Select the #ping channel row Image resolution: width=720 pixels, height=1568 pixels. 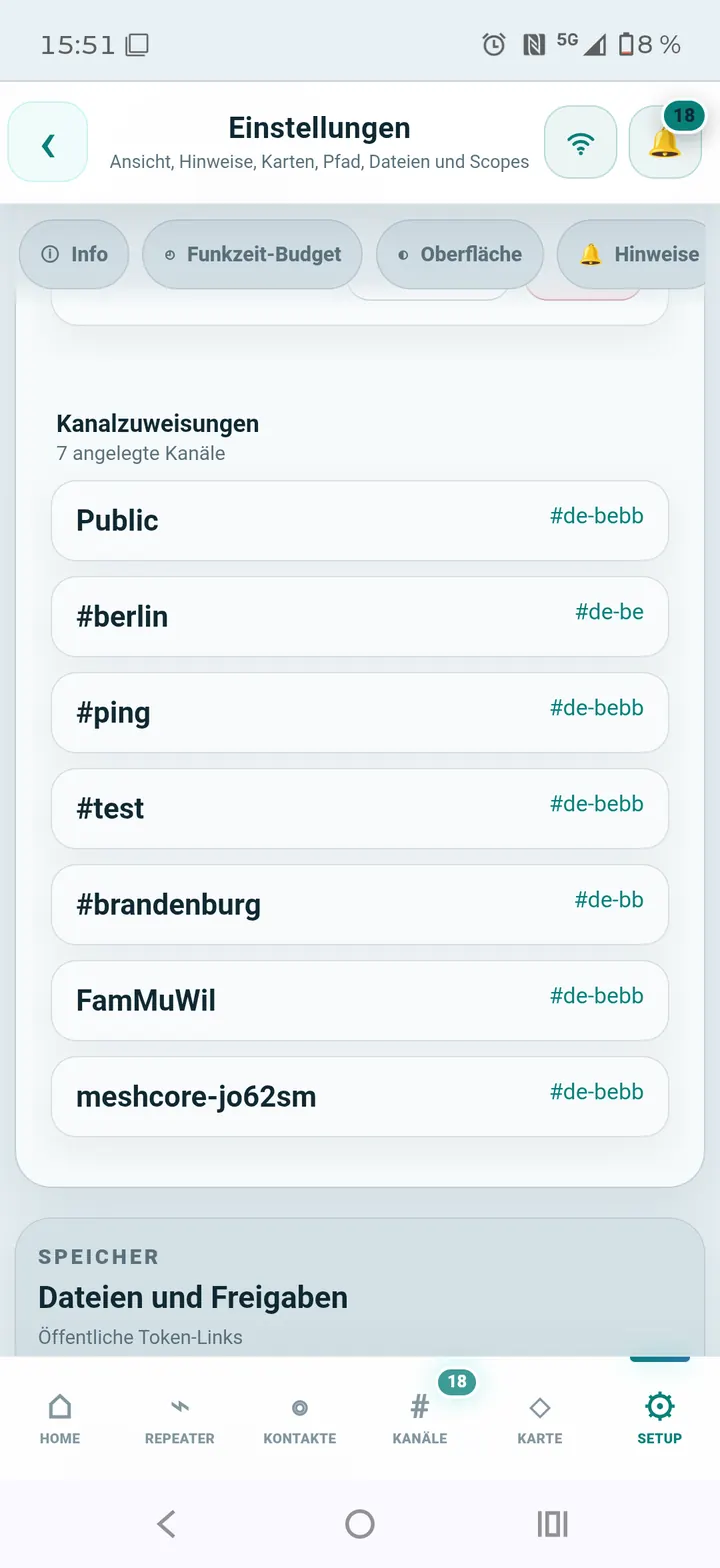click(x=360, y=713)
